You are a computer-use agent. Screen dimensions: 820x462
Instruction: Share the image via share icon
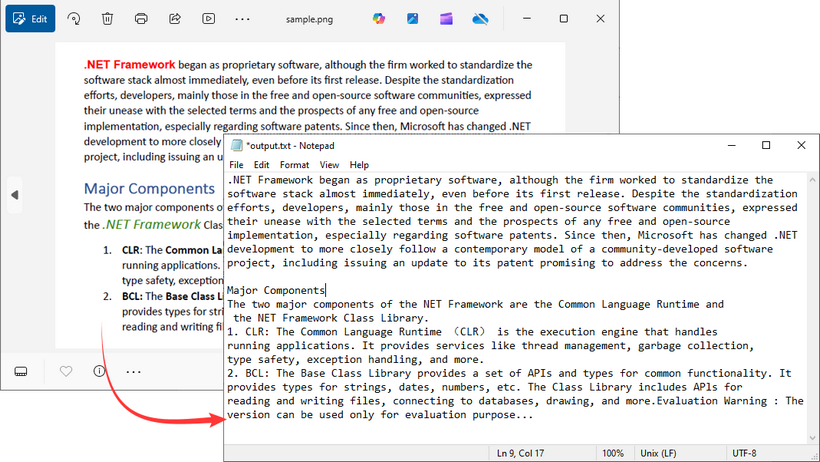coord(175,19)
